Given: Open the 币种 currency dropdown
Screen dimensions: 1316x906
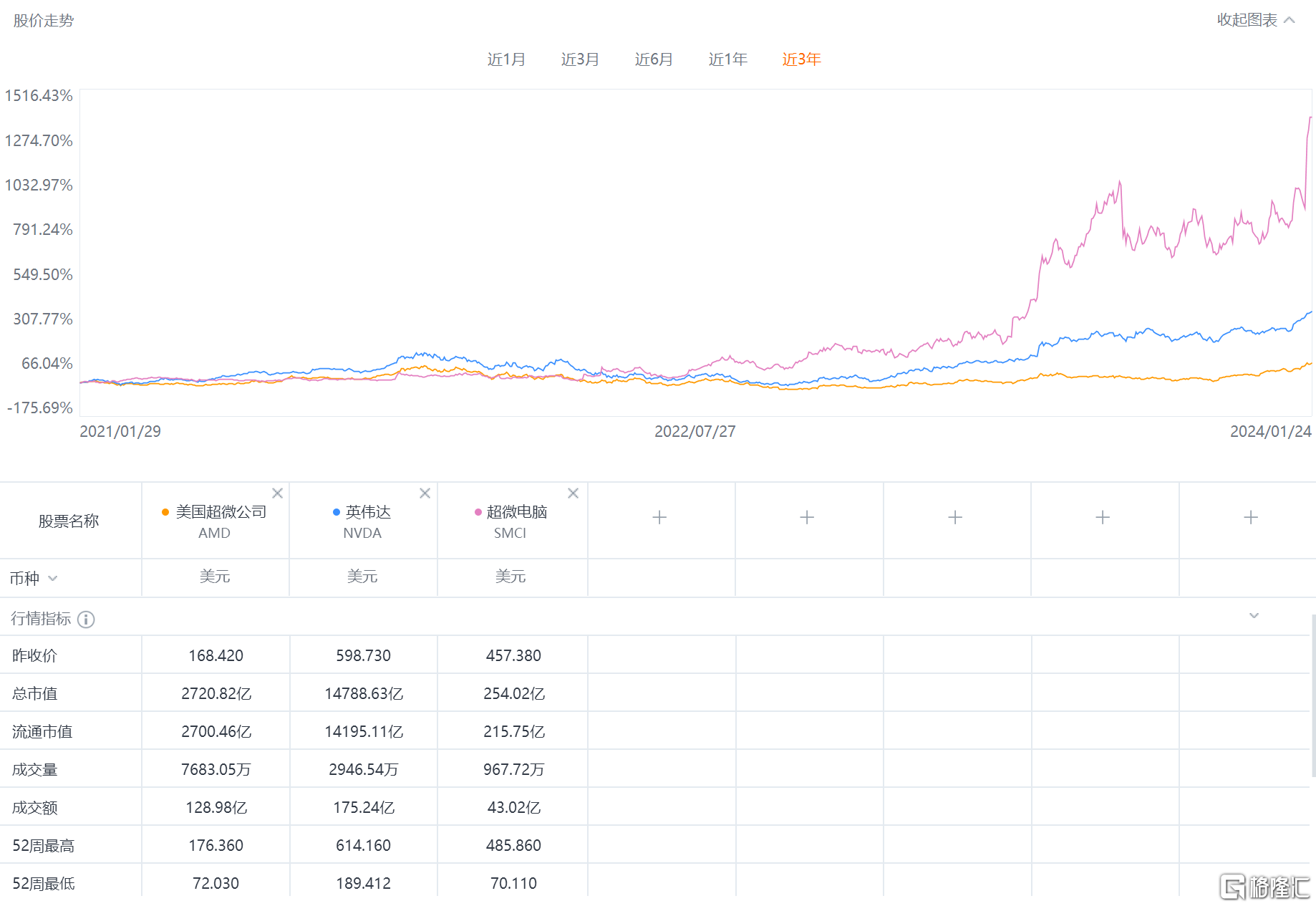Looking at the screenshot, I should pyautogui.click(x=53, y=578).
